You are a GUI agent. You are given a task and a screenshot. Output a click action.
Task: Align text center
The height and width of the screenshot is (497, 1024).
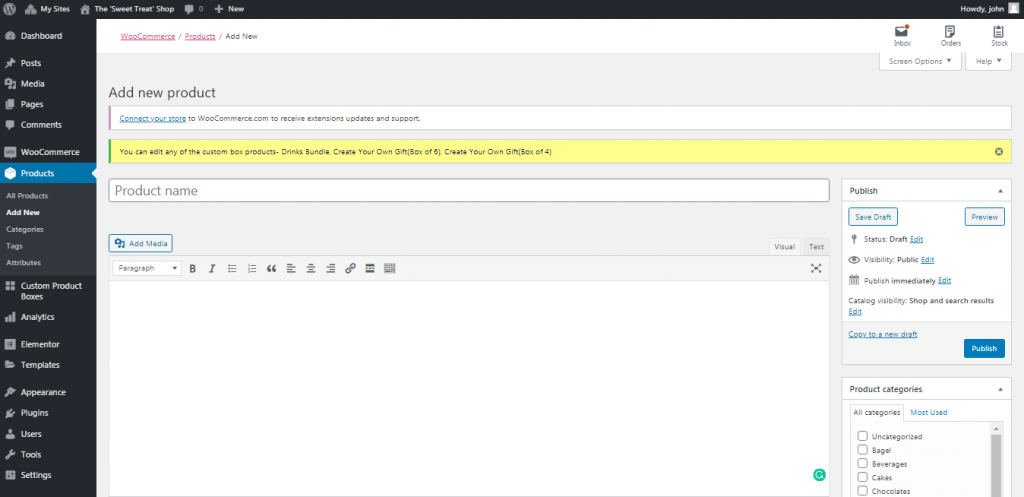[311, 268]
